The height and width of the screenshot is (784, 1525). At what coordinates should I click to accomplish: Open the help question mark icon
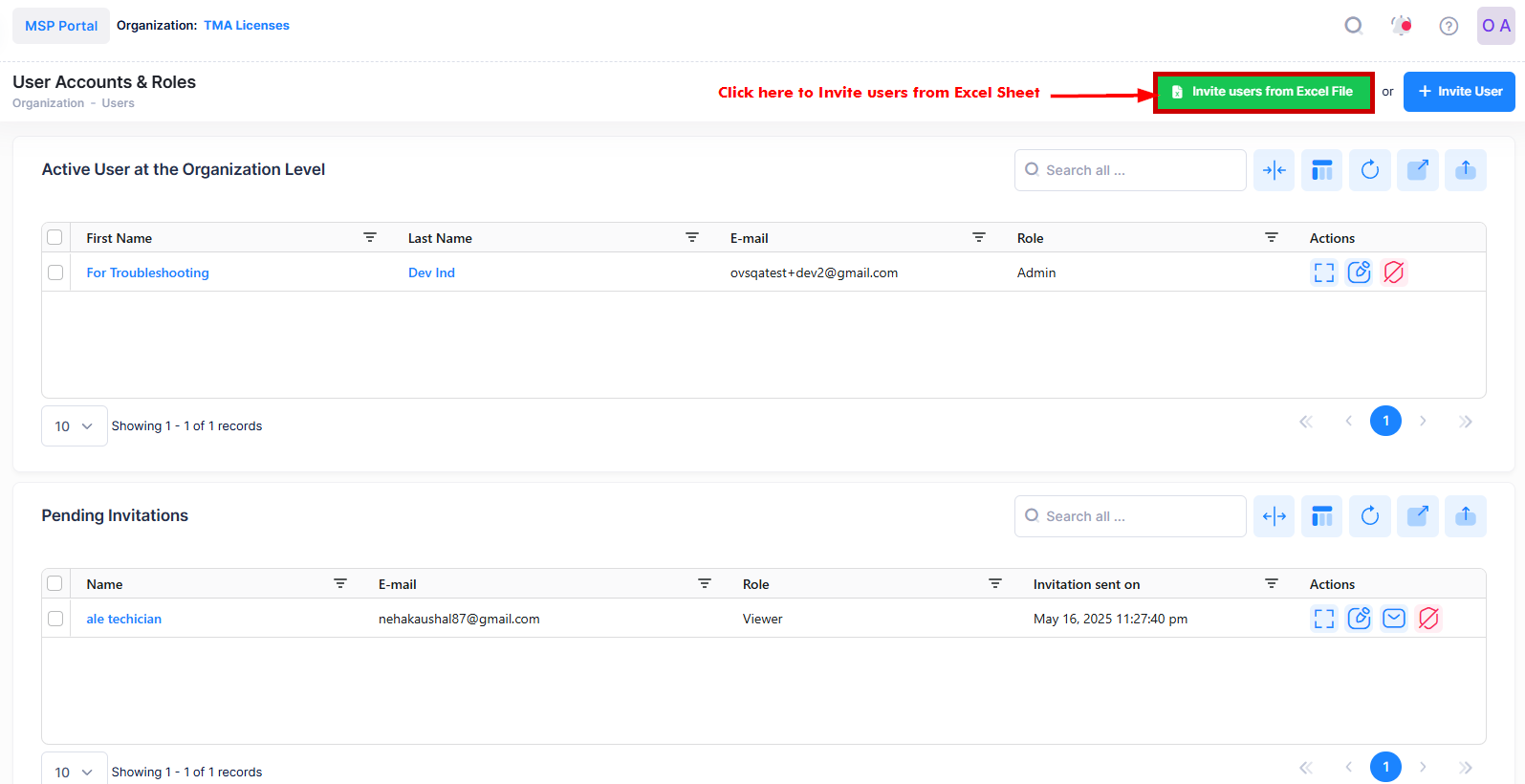1449,26
